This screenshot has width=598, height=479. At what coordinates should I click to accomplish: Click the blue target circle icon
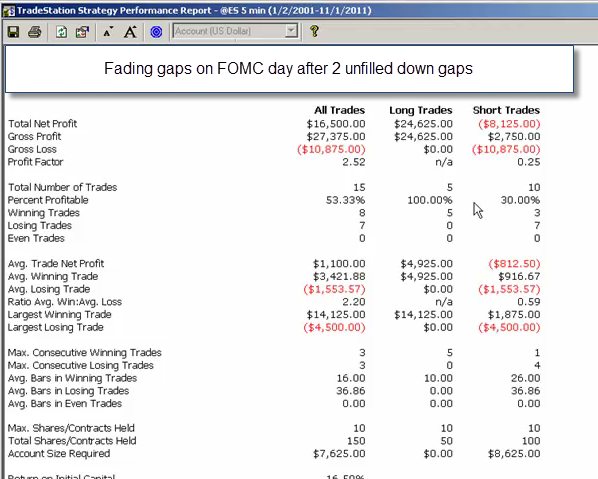tap(156, 32)
